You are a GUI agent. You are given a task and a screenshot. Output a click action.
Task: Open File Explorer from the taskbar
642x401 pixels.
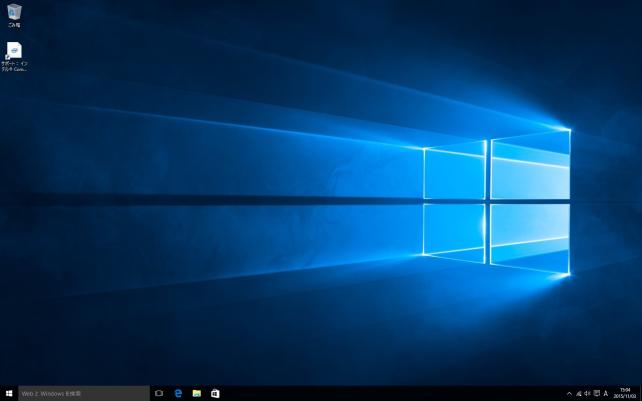(197, 394)
